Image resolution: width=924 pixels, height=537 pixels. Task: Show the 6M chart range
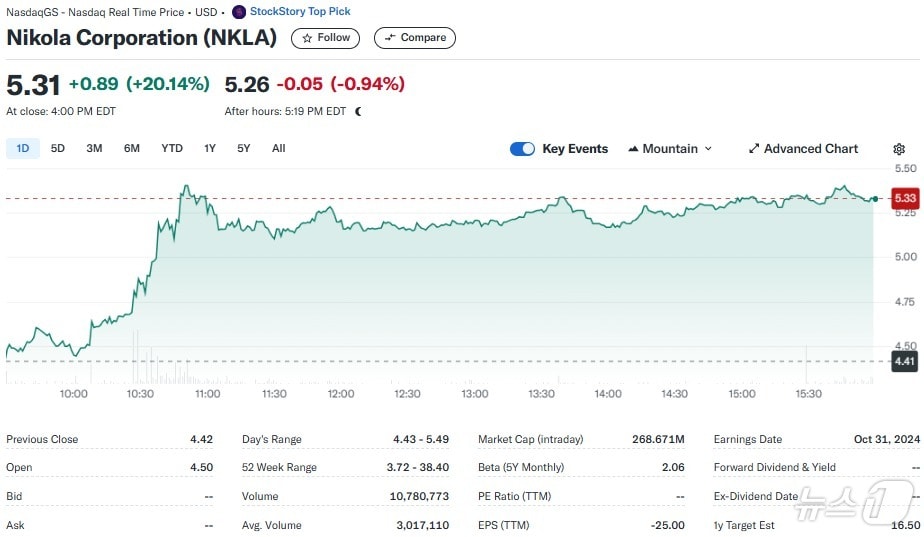tap(132, 148)
